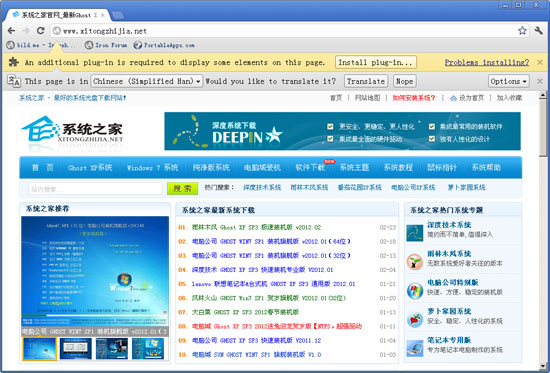Open the 系统主题 menu item
This screenshot has height=373, width=550.
pos(354,167)
